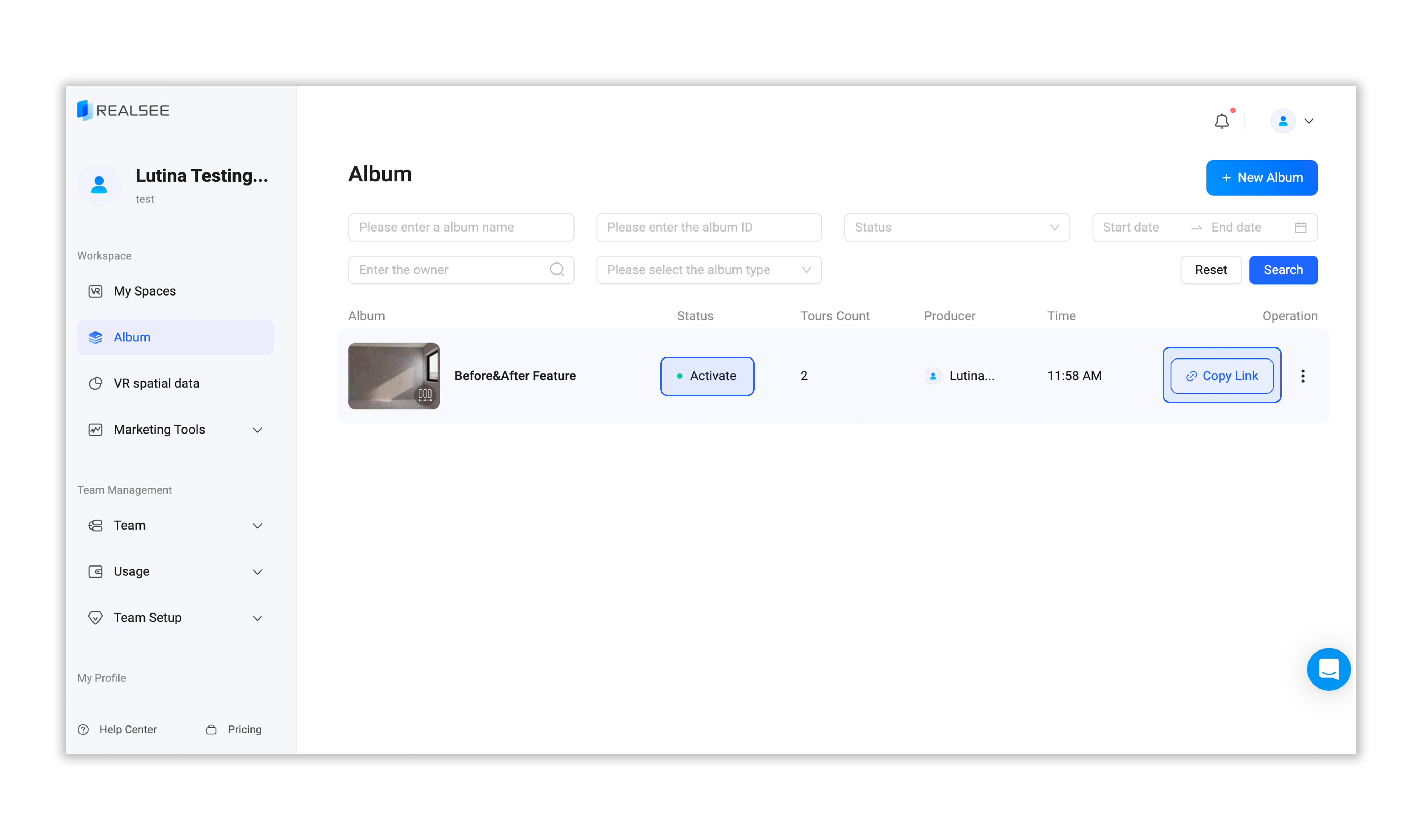
Task: Click Copy Link for Before&After Feature
Action: 1221,376
